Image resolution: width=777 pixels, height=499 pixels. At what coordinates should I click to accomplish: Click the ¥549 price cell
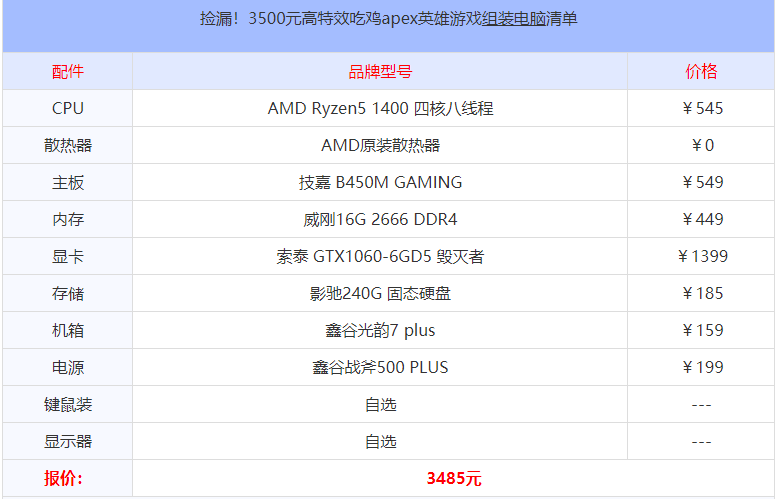point(702,182)
